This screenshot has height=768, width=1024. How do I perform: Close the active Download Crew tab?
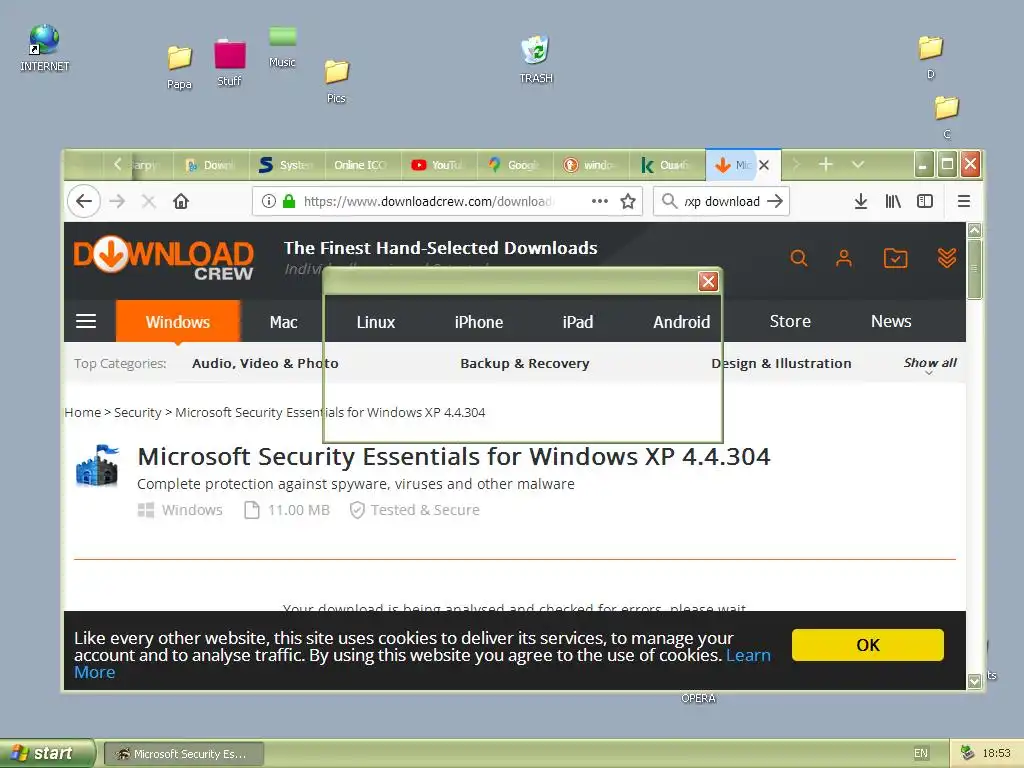click(x=764, y=165)
